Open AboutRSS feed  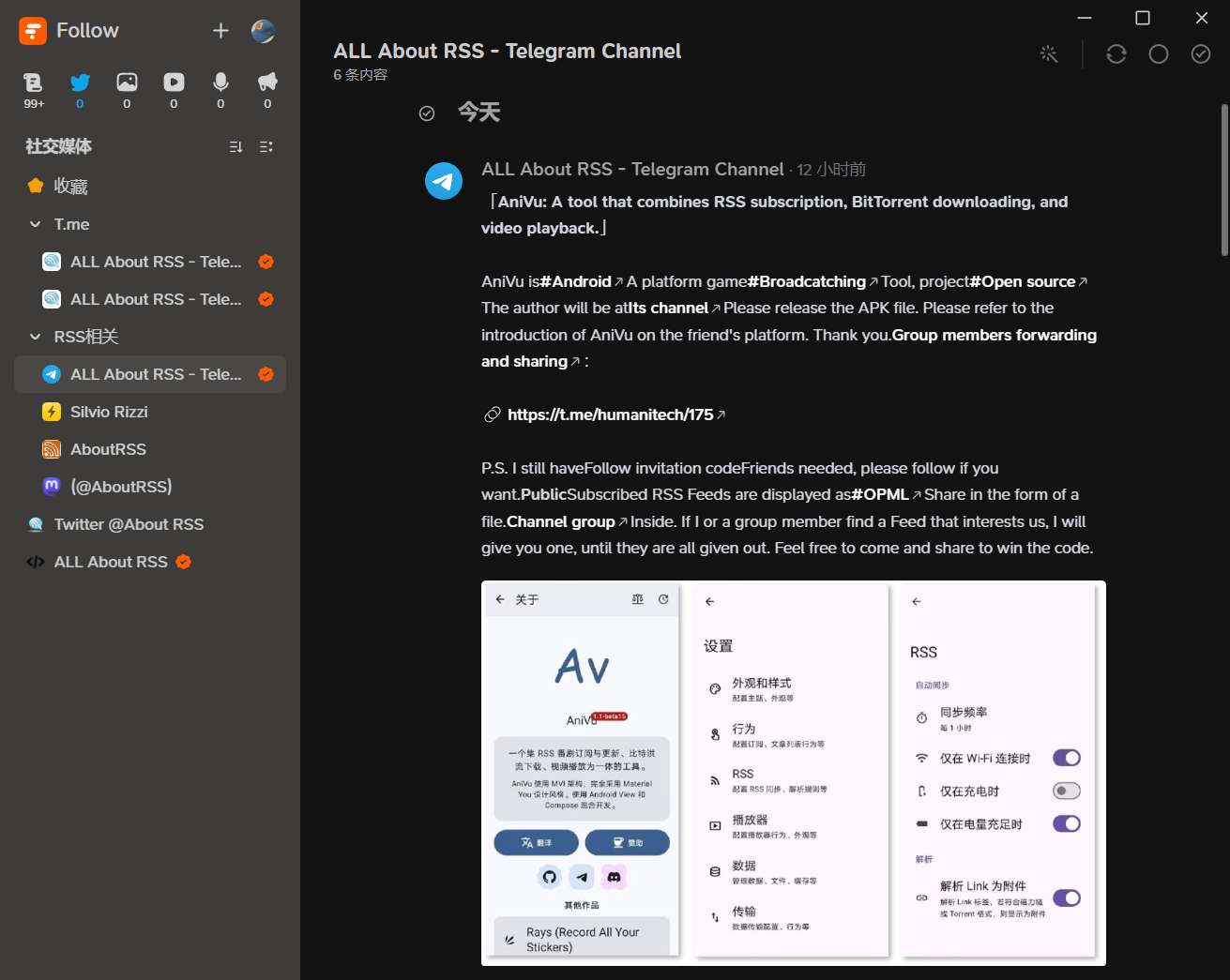pyautogui.click(x=150, y=449)
